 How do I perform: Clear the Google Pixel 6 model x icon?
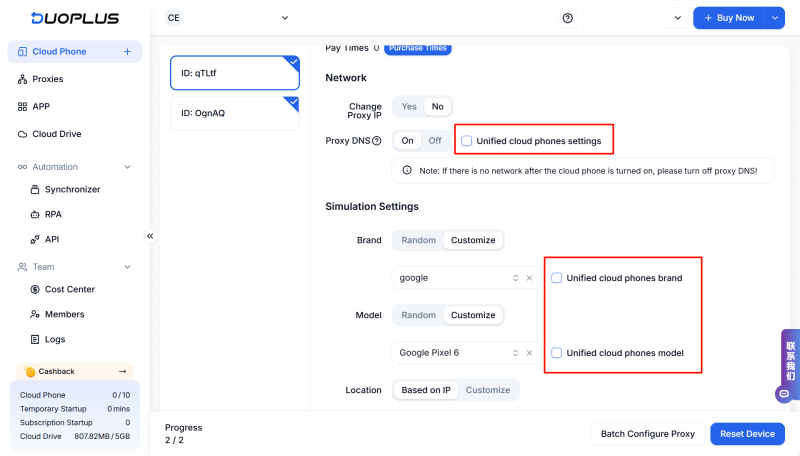529,353
